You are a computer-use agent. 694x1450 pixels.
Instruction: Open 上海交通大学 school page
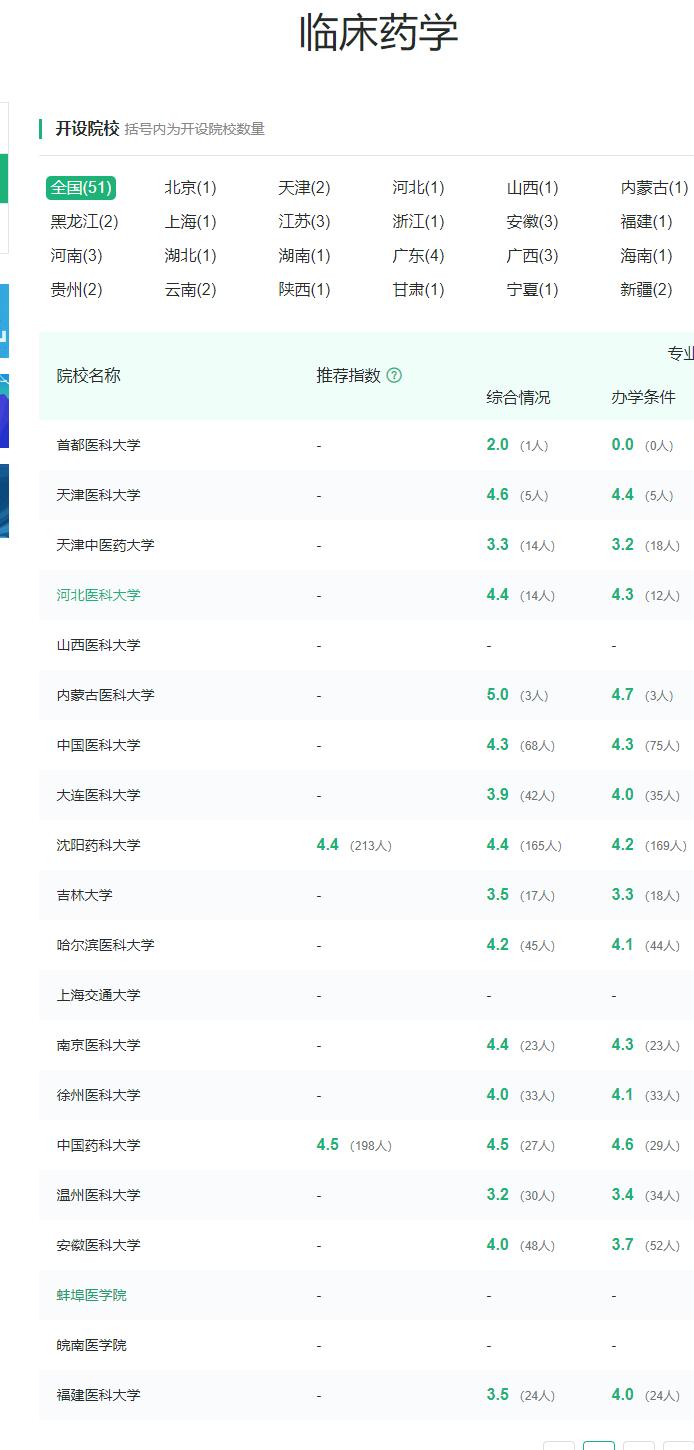coord(98,995)
